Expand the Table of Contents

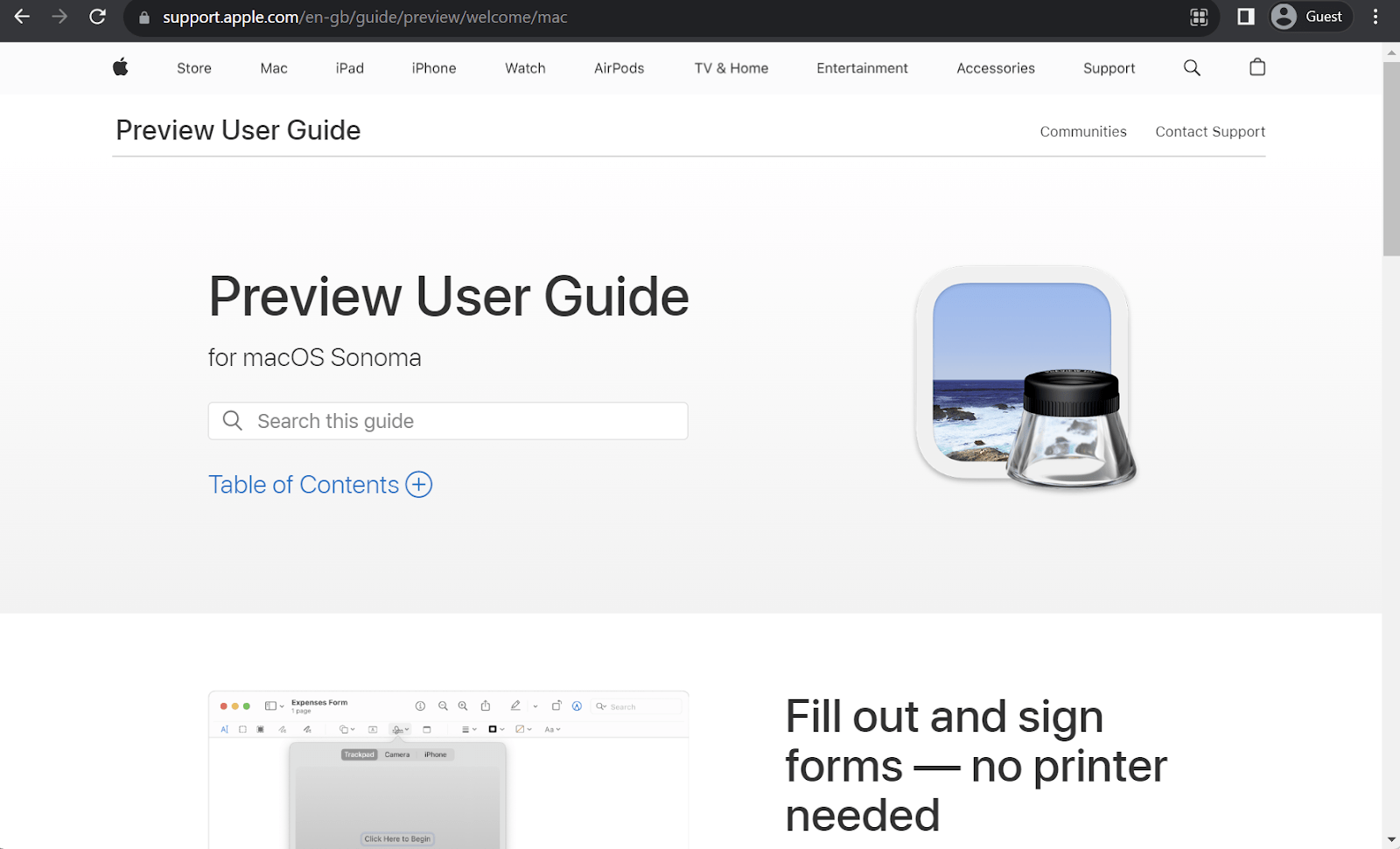[320, 484]
